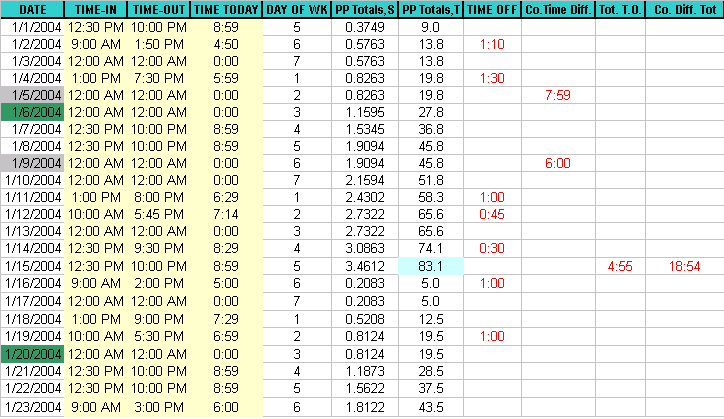Select the DATE column header
Screen dimensions: 724x419
(32, 9)
